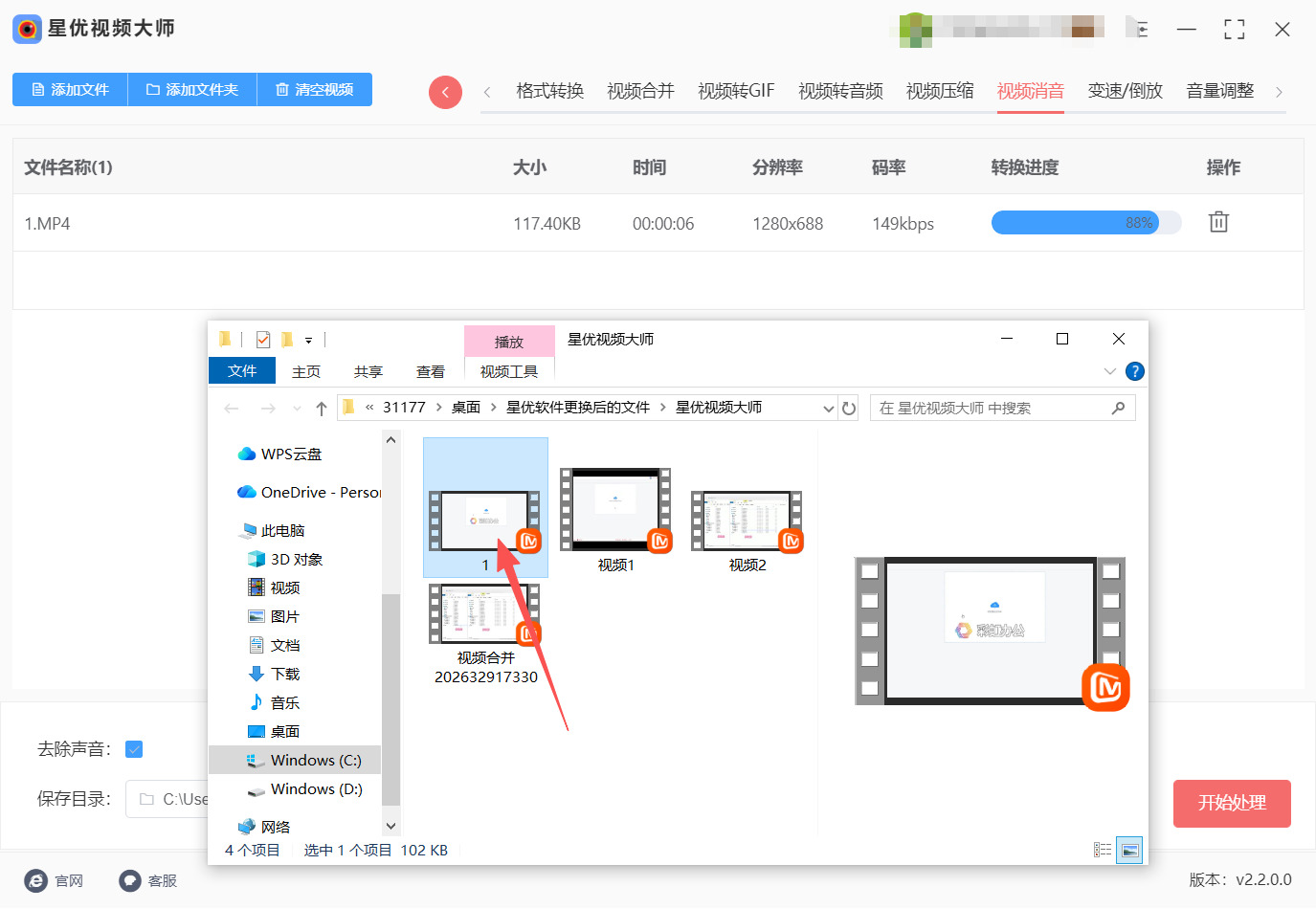Open 客服 customer service chat
The height and width of the screenshot is (909, 1316).
(130, 880)
